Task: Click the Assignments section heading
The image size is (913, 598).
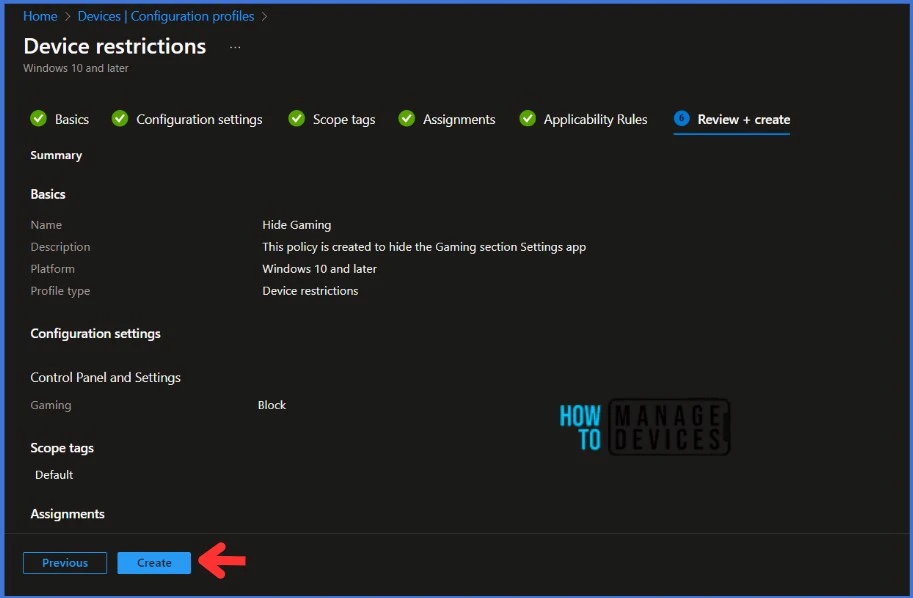Action: pyautogui.click(x=68, y=514)
